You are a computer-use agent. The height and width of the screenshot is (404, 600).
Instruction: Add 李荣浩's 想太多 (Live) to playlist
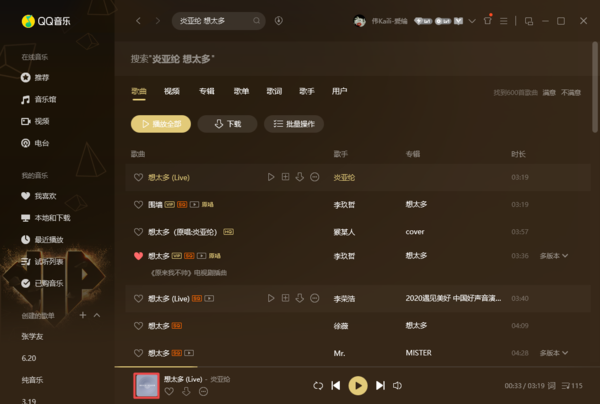coord(285,298)
